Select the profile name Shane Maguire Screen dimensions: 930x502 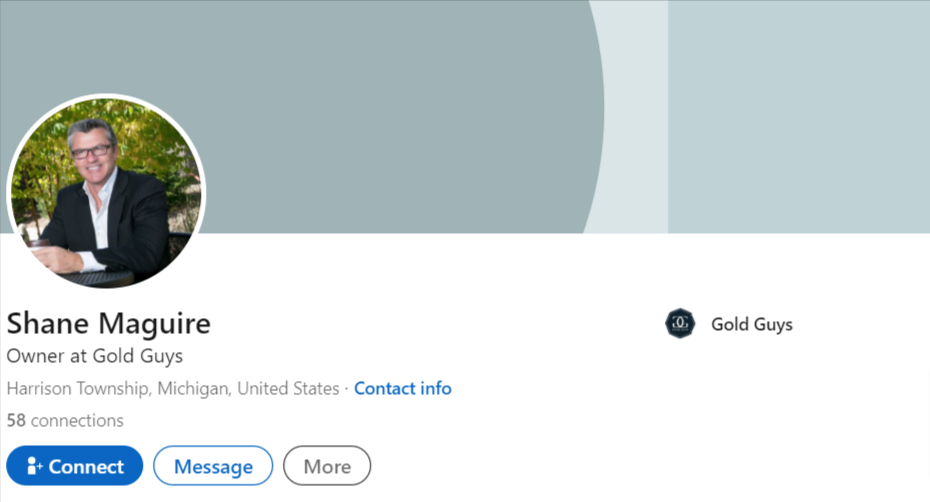[x=109, y=323]
